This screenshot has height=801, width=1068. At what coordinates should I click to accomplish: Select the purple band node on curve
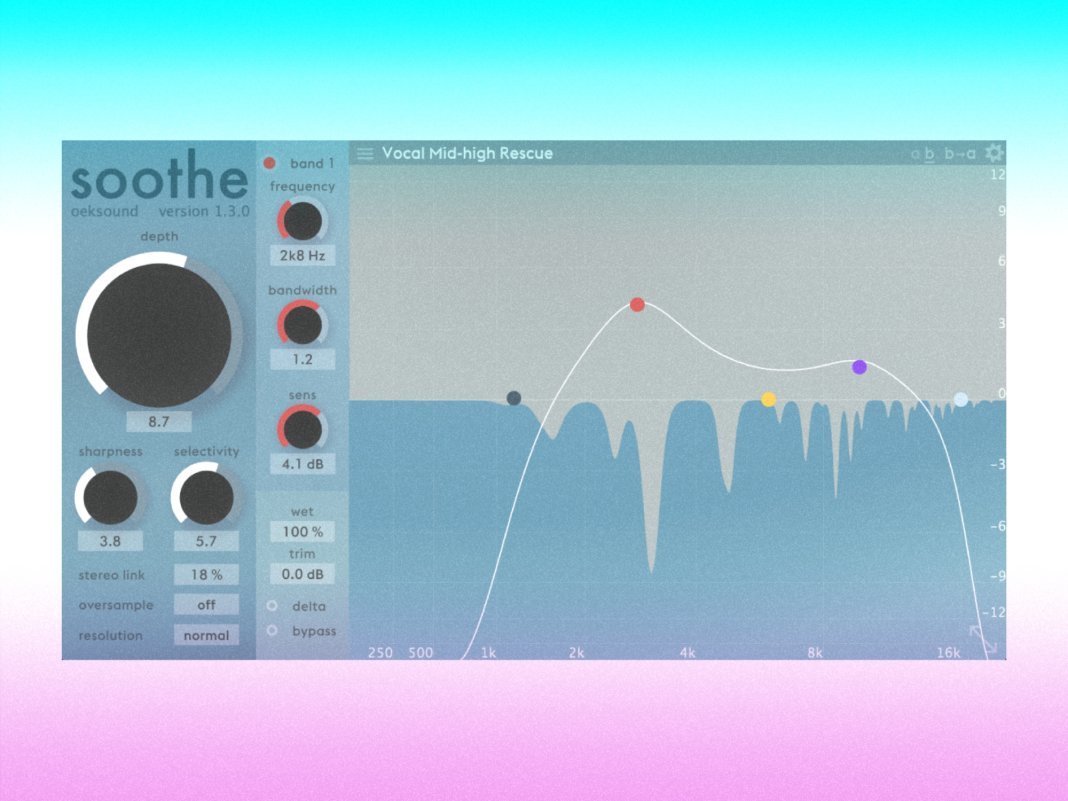pos(859,367)
